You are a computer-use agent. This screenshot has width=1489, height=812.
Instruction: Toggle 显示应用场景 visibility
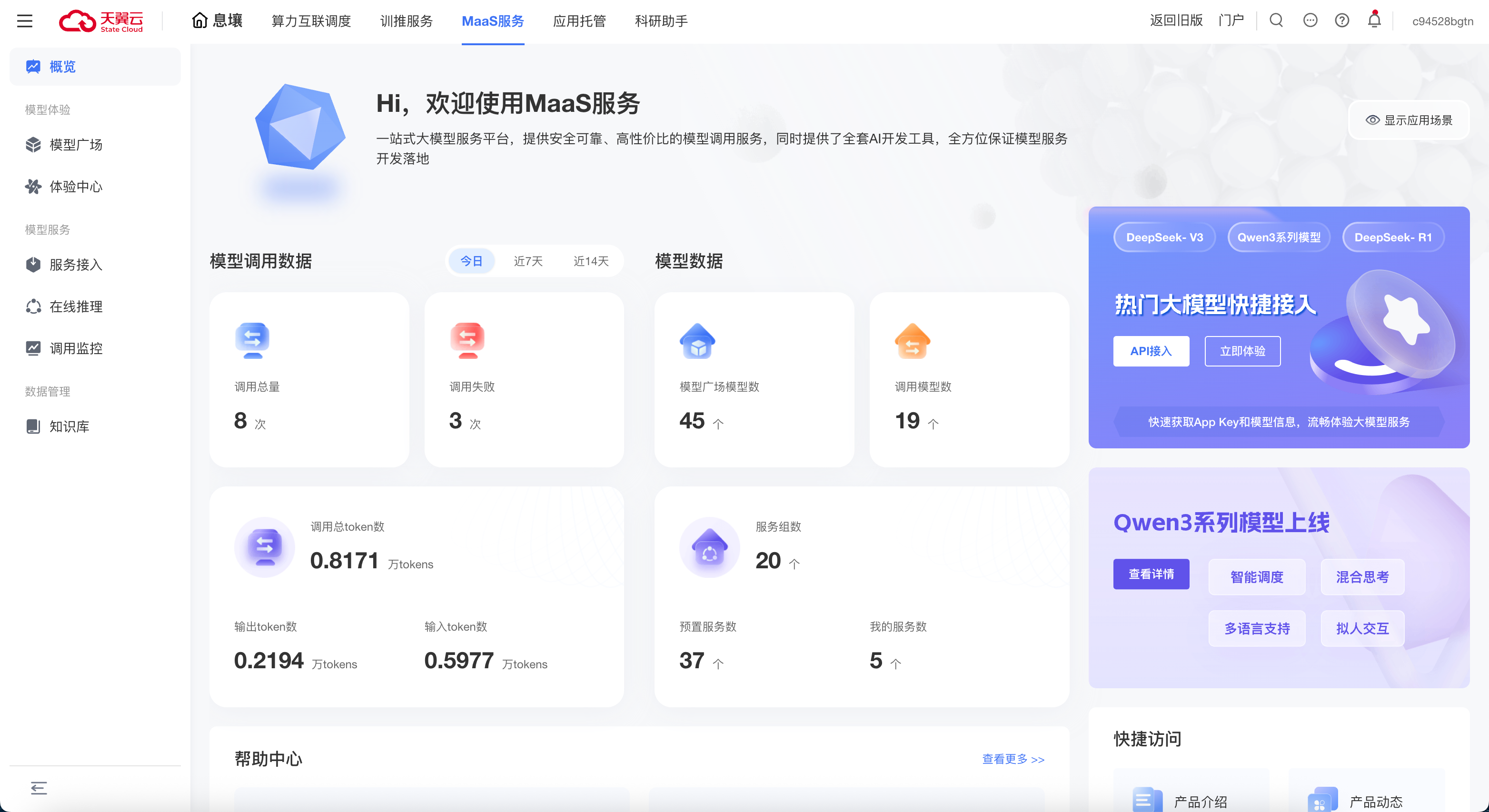[1409, 119]
